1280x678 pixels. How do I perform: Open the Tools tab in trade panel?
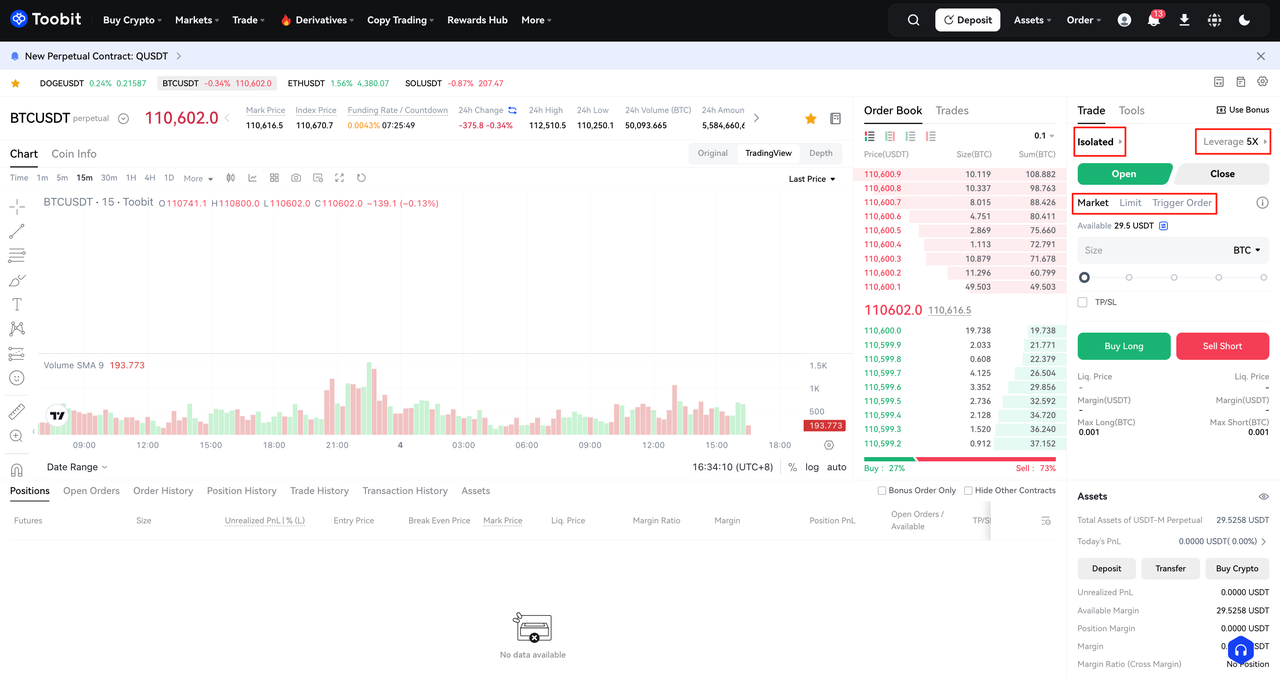[x=1131, y=110]
